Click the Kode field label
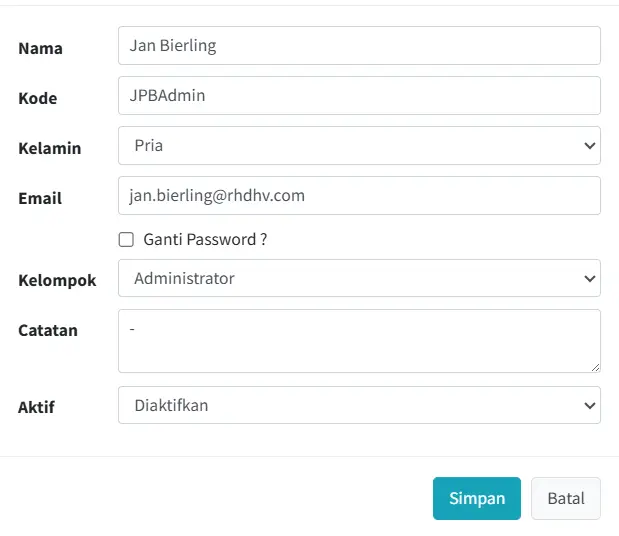This screenshot has width=619, height=536. coord(38,98)
